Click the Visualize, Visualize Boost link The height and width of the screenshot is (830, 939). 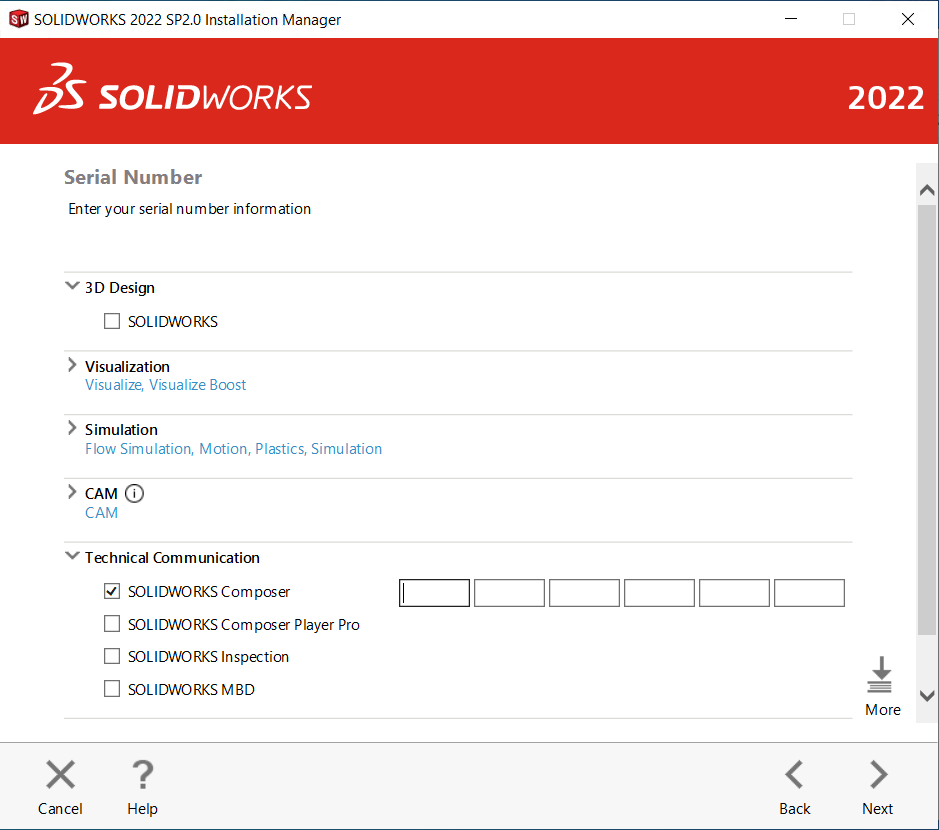click(165, 385)
